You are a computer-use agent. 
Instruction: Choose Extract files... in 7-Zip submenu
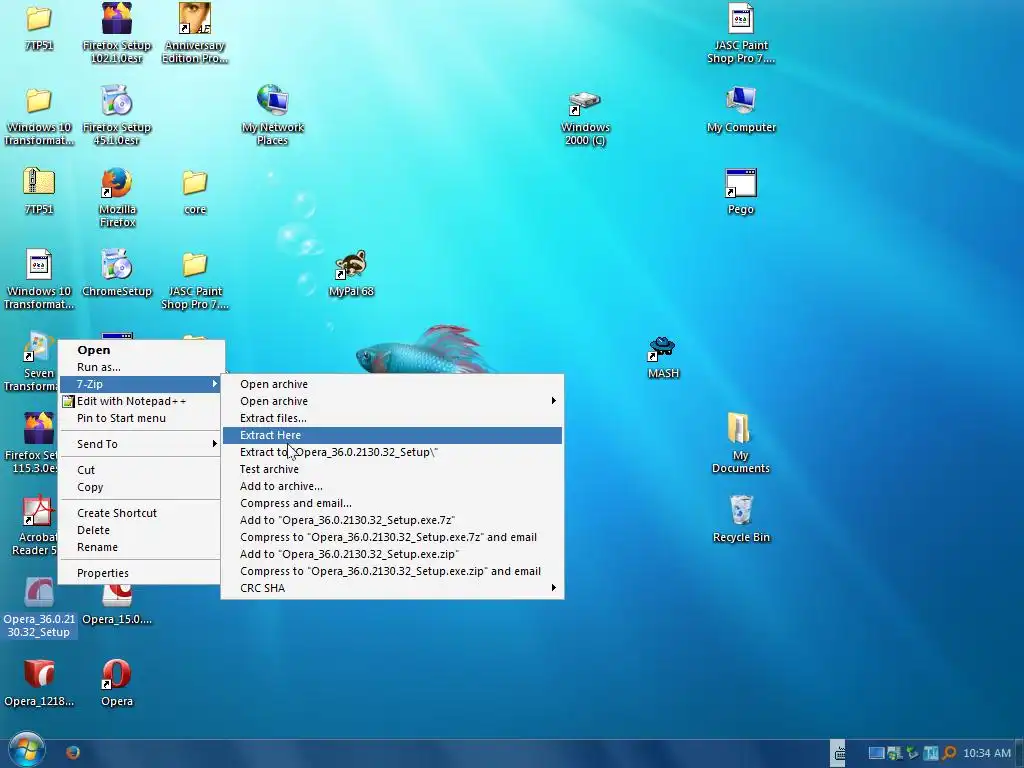tap(392, 418)
